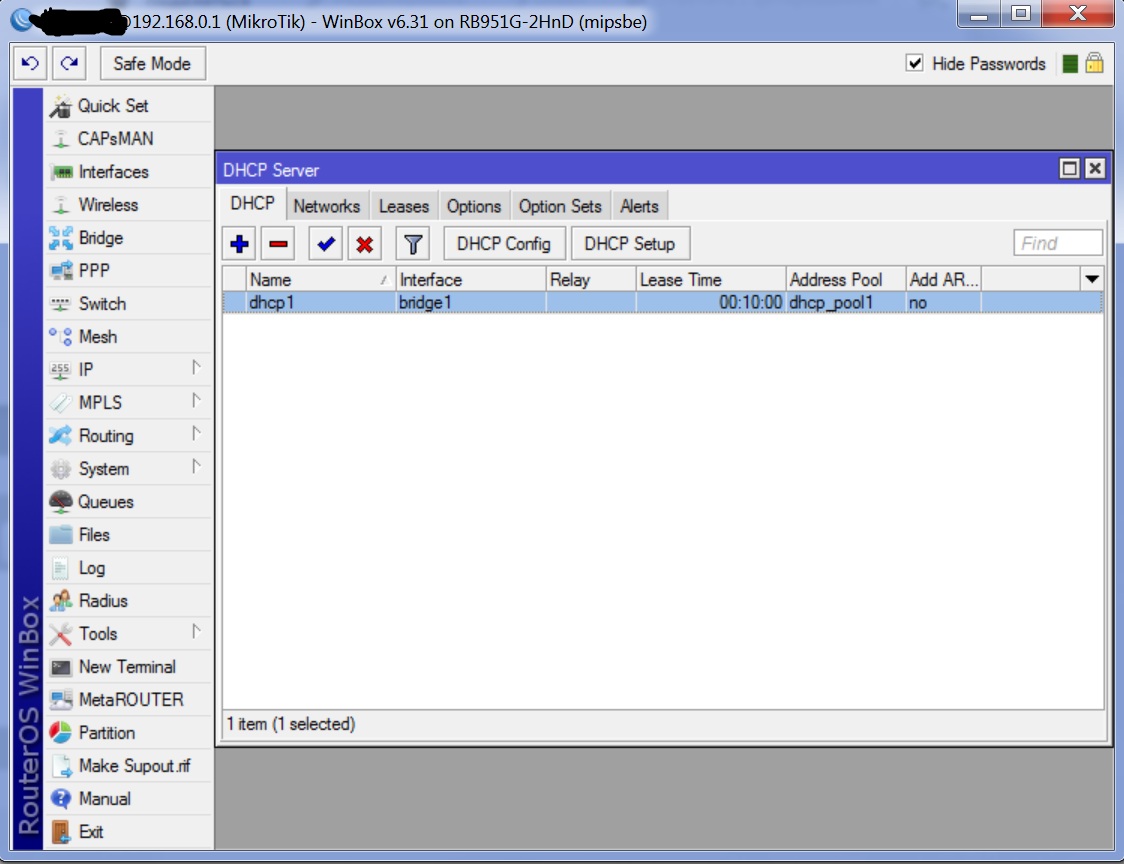Switch to the Alerts tab

tap(639, 206)
